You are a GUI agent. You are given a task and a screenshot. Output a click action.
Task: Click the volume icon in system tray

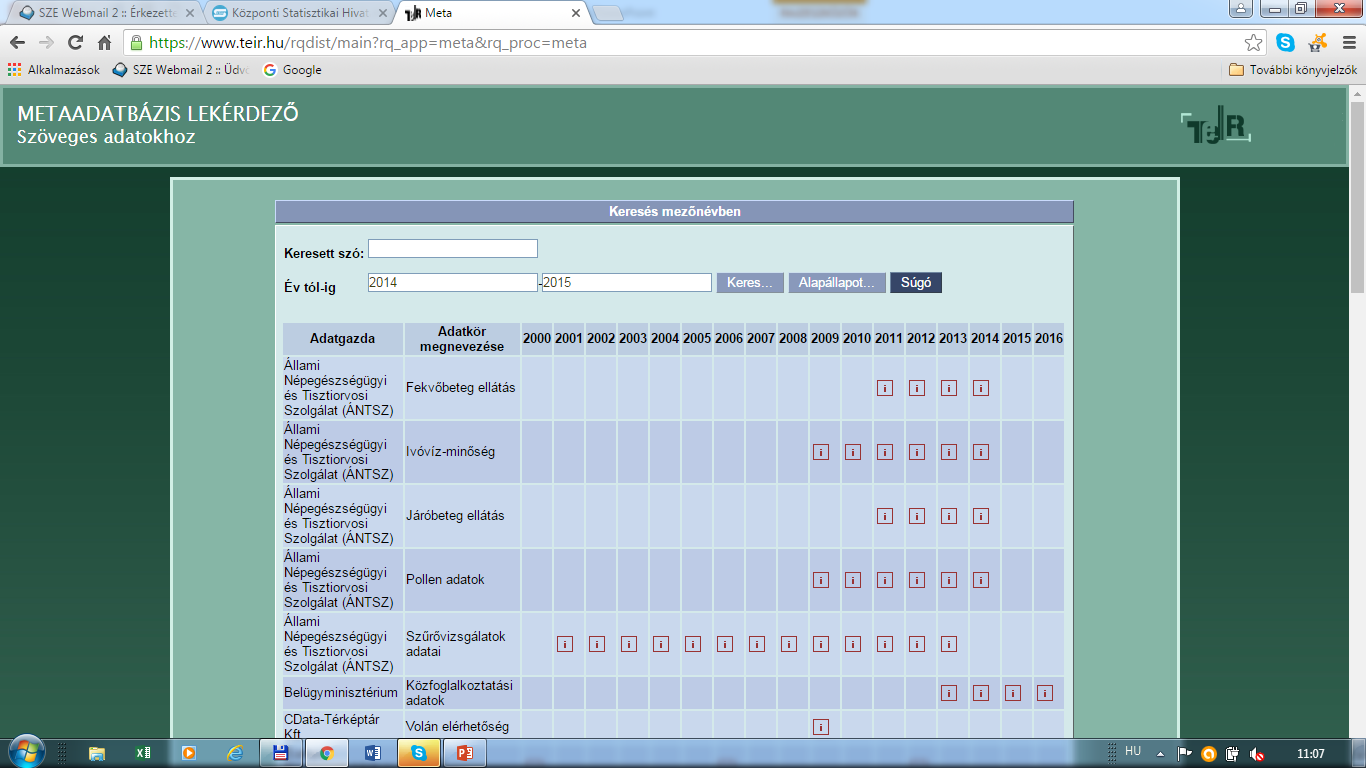(x=1257, y=753)
